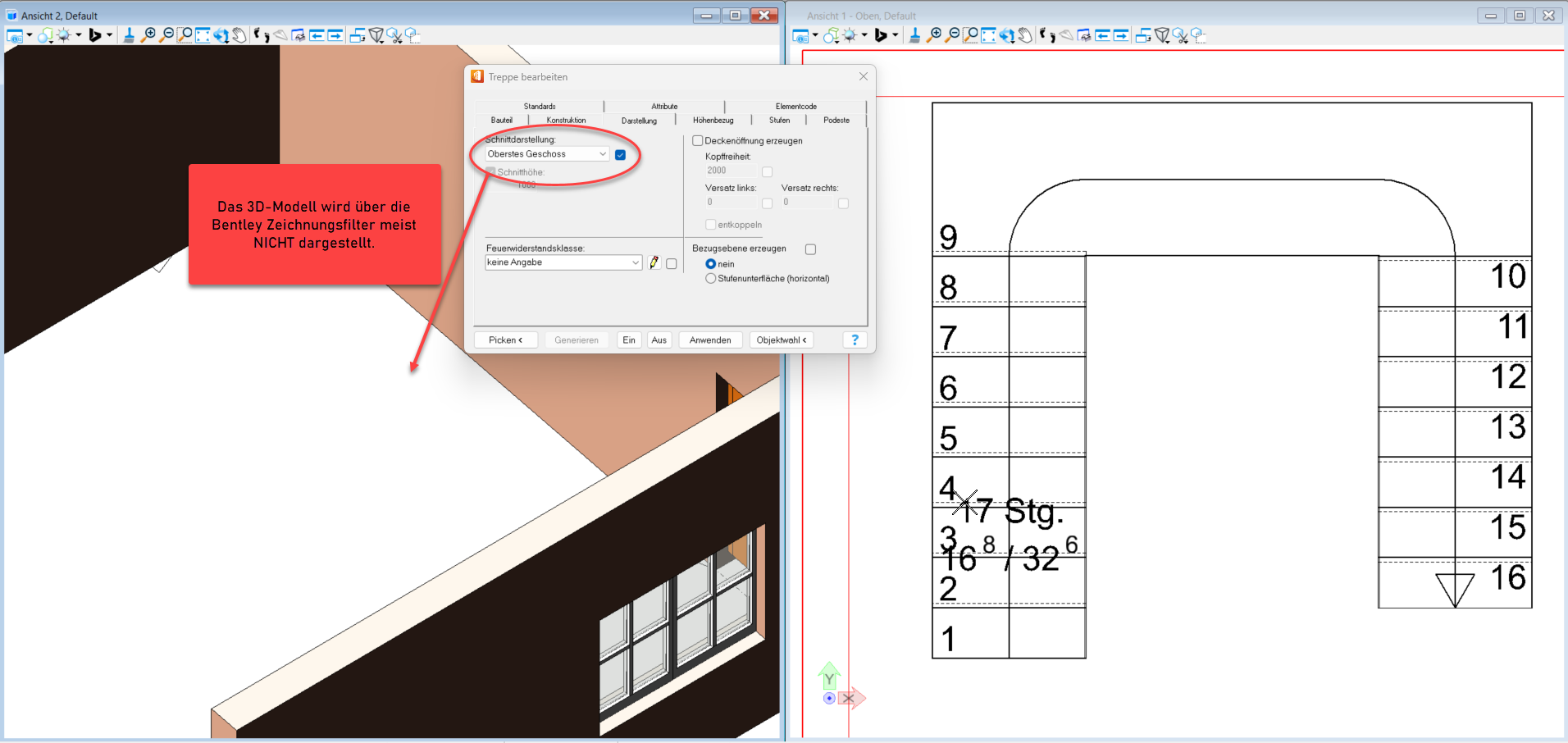
Task: Click View Previous arrow in Ansicht 1 toolbar
Action: click(1102, 35)
